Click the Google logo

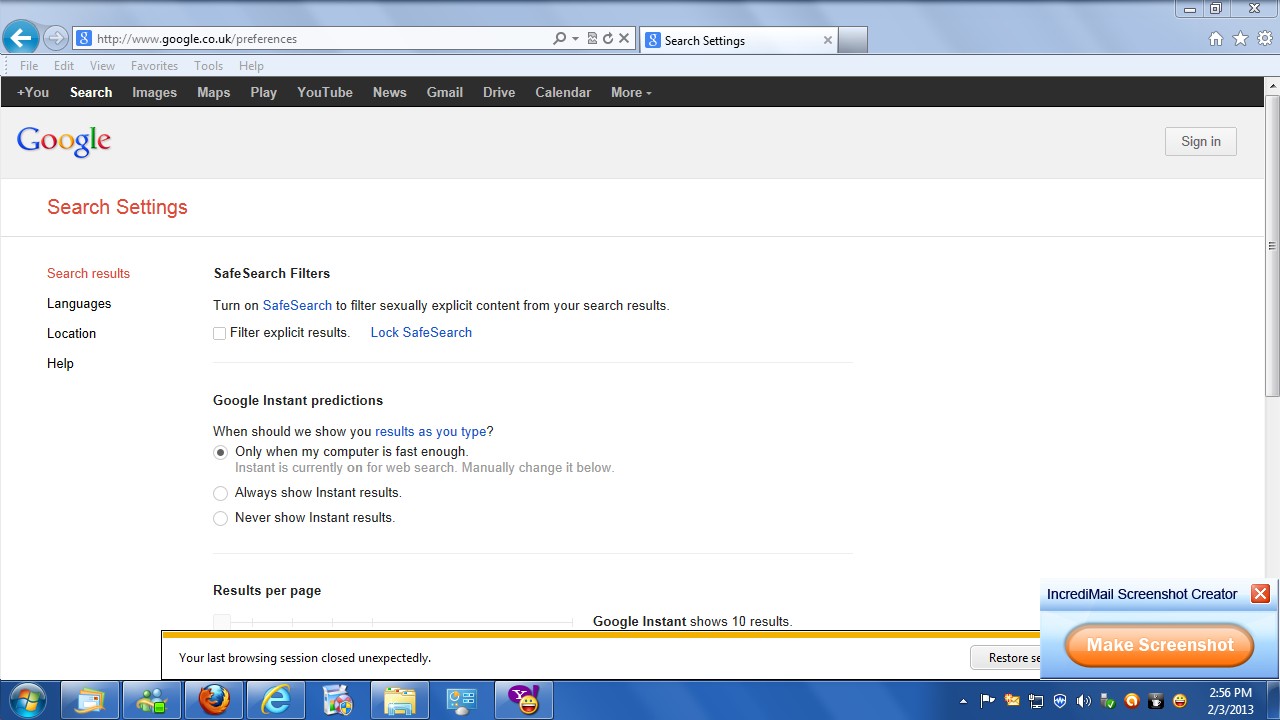point(64,141)
